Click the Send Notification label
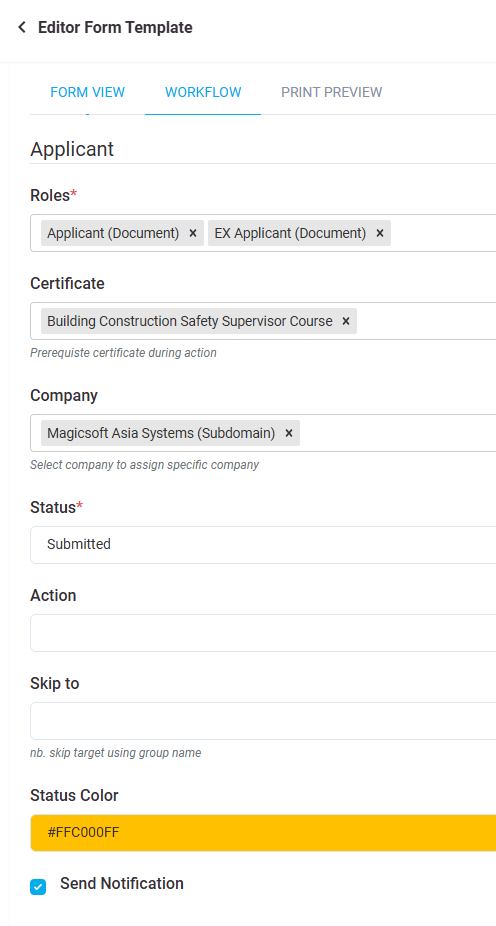Screen dimensions: 496x926 [x=122, y=883]
